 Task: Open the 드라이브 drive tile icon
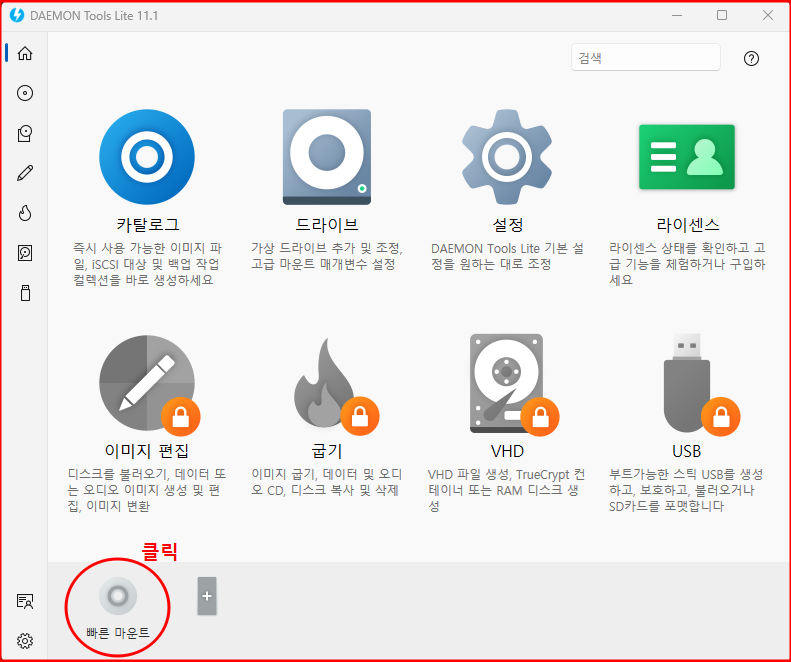coord(327,157)
